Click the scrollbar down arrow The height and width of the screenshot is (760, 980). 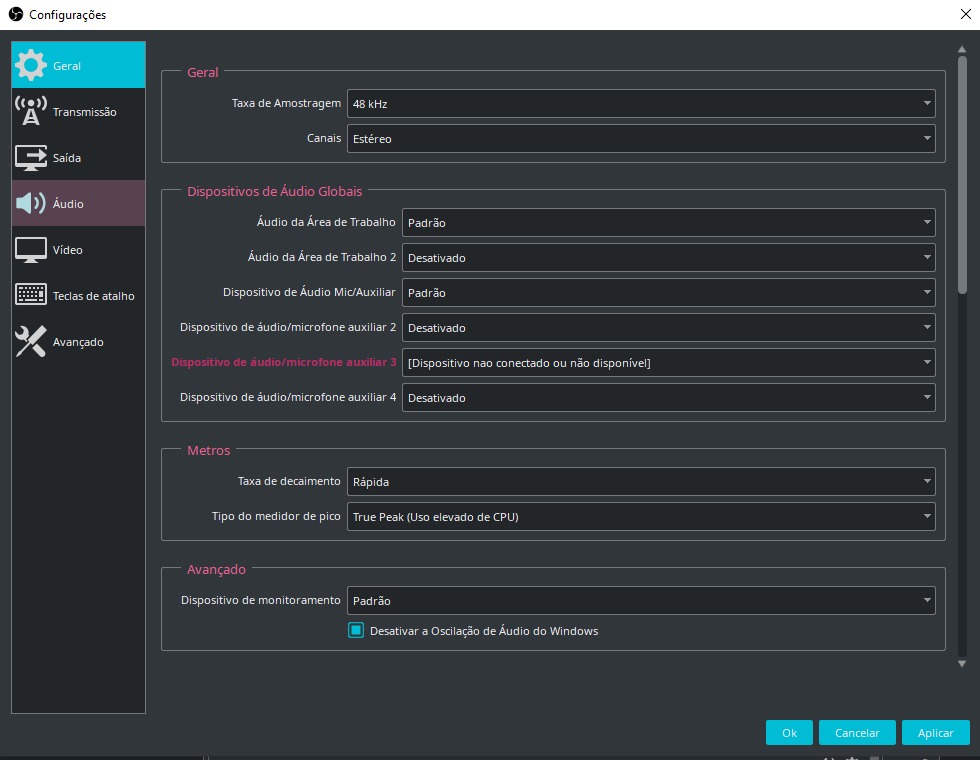click(x=962, y=663)
